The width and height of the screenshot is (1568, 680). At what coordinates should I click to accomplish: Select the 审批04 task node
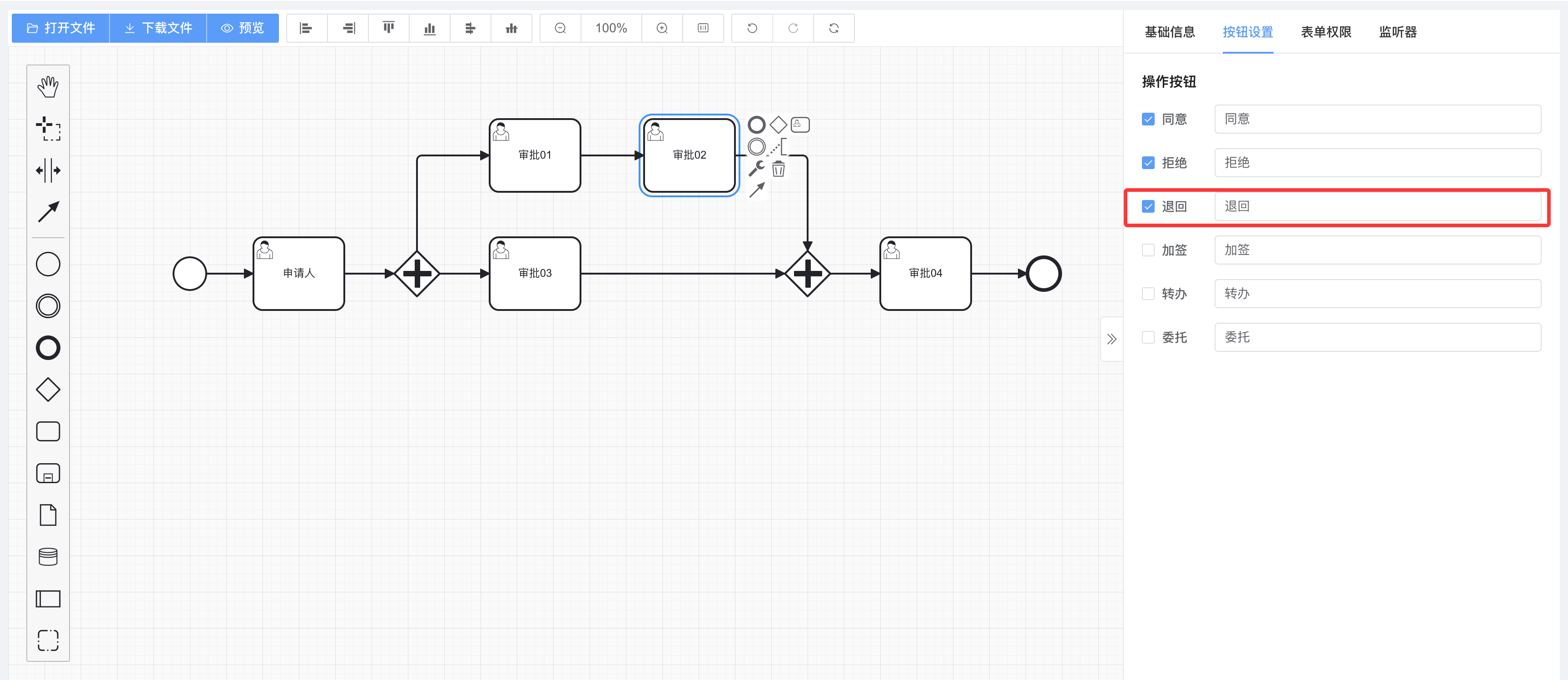point(925,274)
